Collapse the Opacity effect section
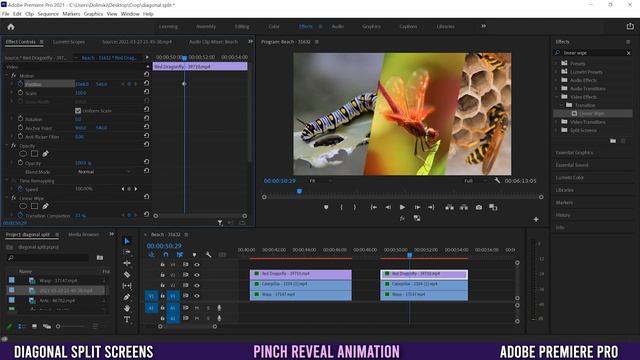 click(7, 145)
